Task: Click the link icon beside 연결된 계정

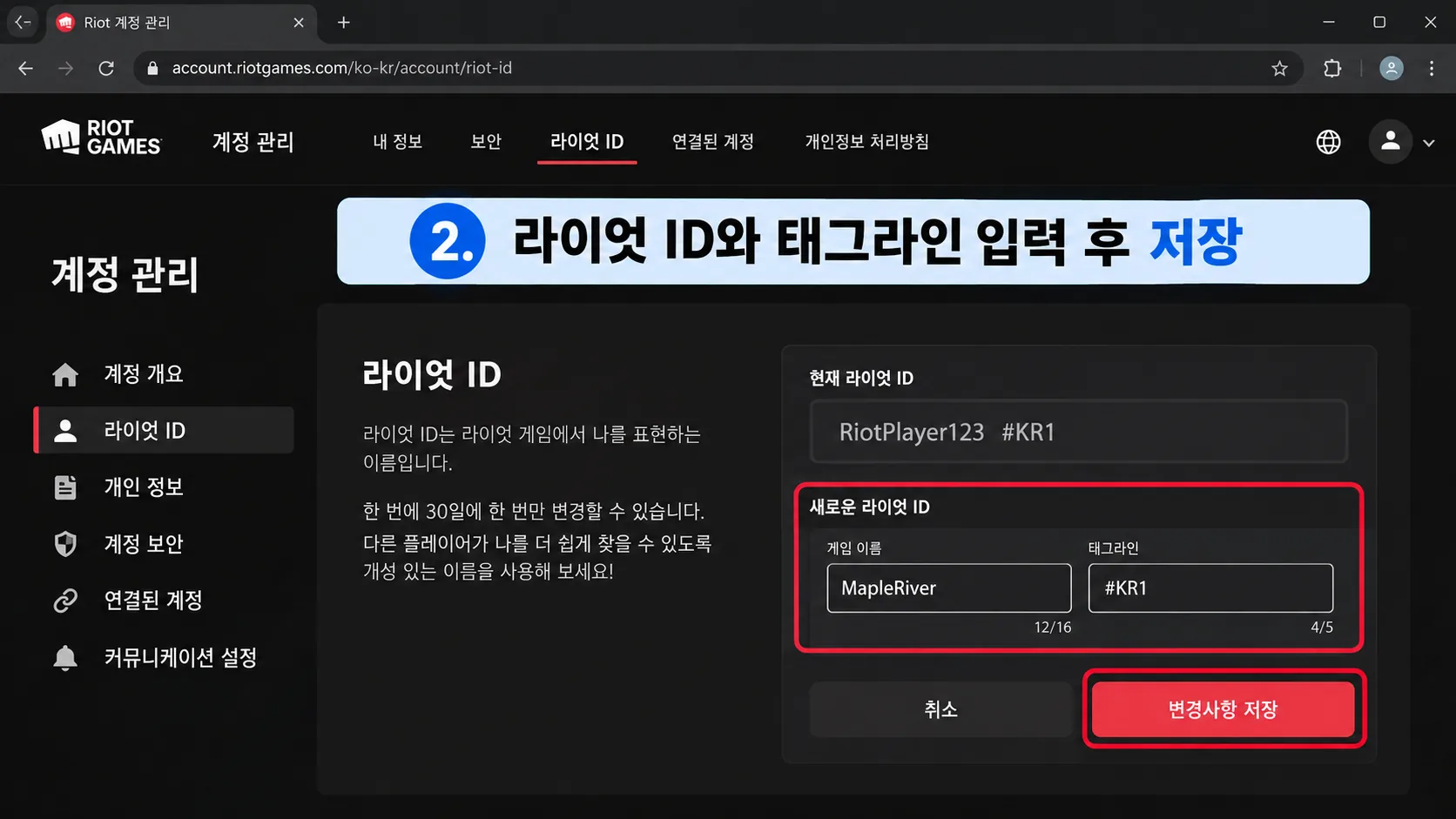Action: coord(65,601)
